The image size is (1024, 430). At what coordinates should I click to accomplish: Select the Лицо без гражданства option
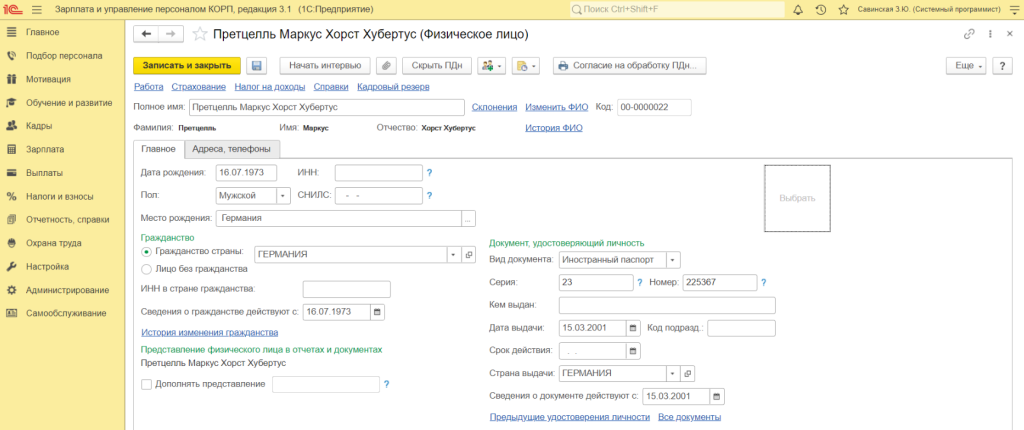[147, 269]
